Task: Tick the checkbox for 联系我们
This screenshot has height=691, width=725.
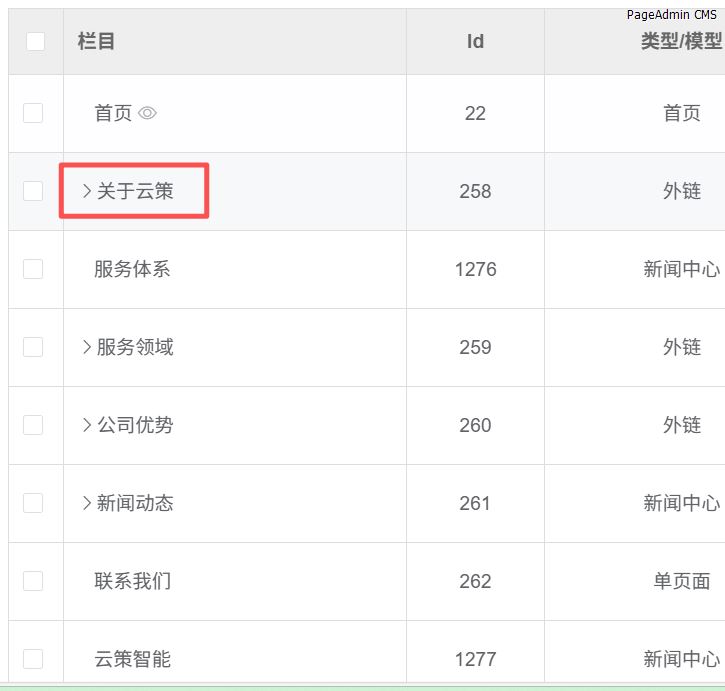Action: [33, 581]
